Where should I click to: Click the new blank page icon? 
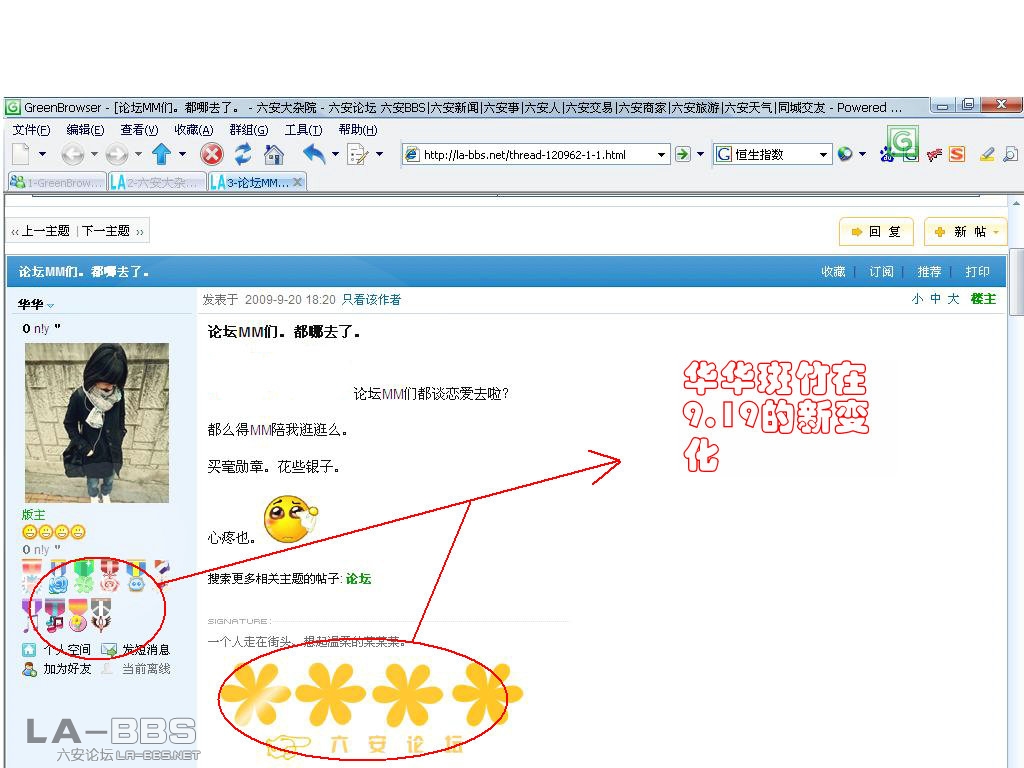pos(20,154)
